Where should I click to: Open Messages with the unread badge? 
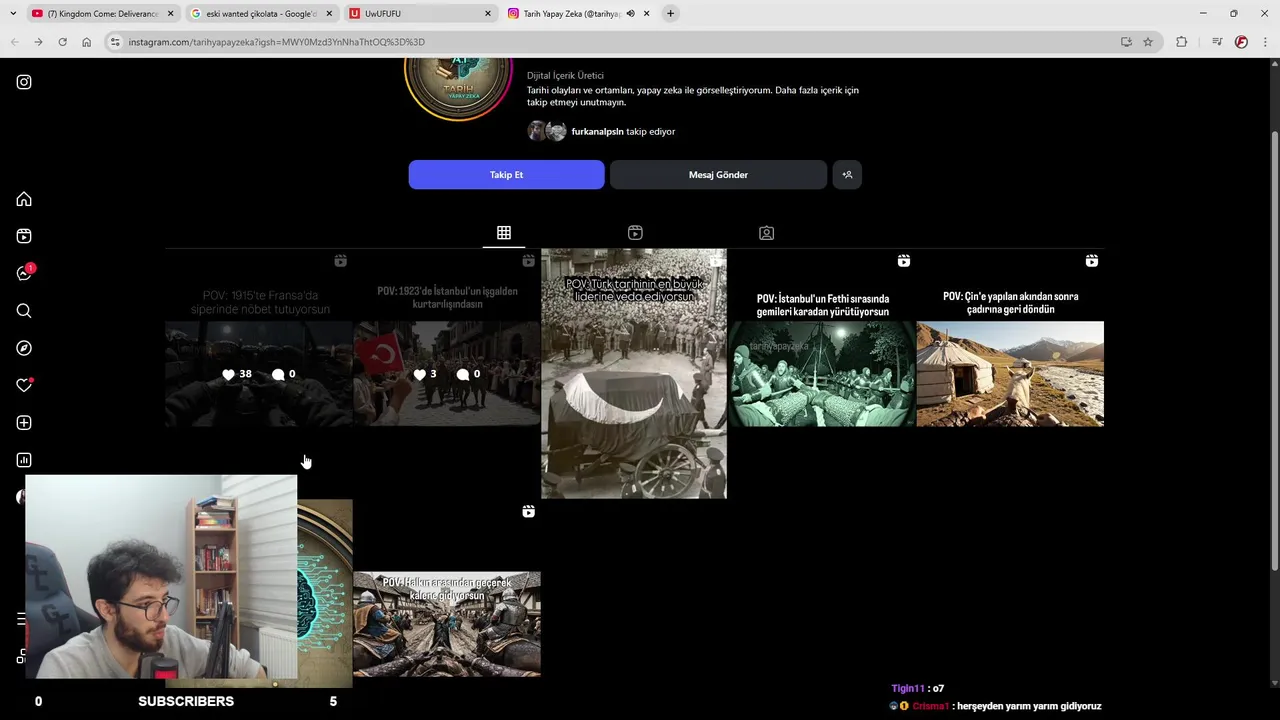(24, 273)
